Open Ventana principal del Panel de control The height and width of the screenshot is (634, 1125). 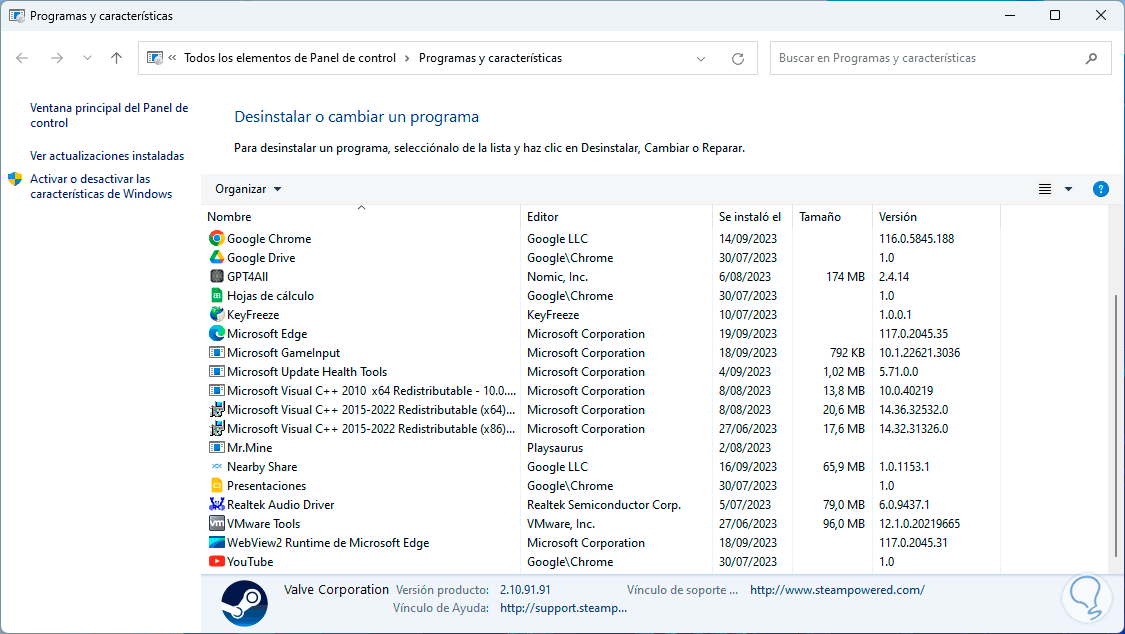pyautogui.click(x=109, y=115)
